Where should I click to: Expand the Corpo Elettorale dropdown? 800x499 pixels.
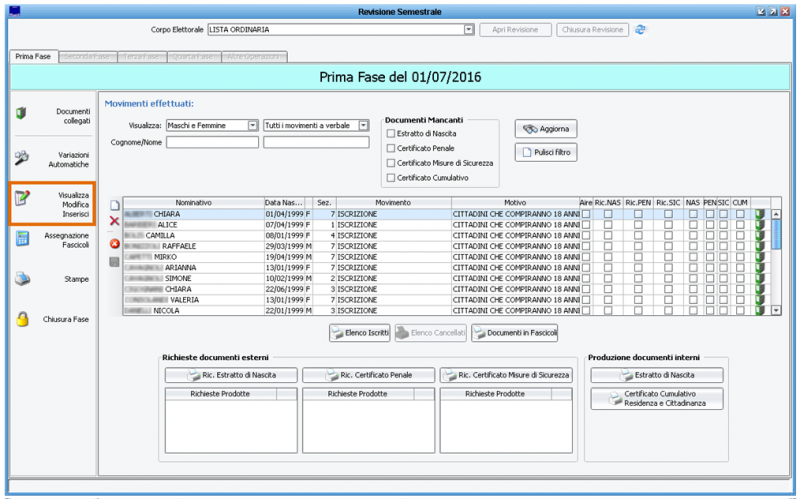click(x=469, y=30)
